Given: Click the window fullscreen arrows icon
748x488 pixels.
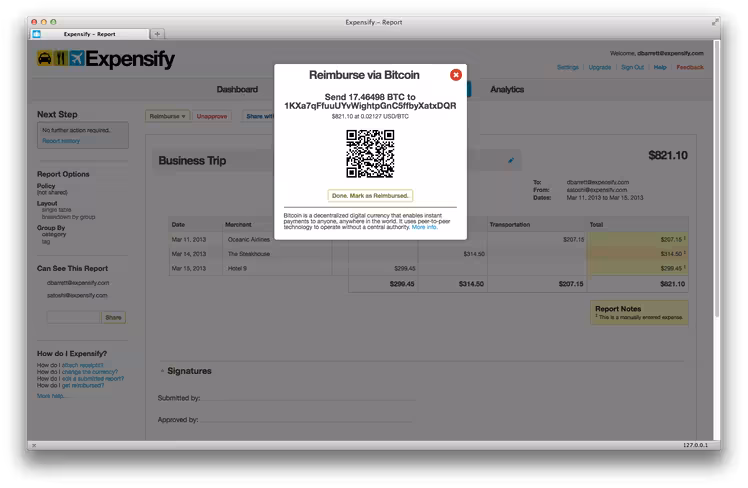Looking at the screenshot, I should click(715, 22).
